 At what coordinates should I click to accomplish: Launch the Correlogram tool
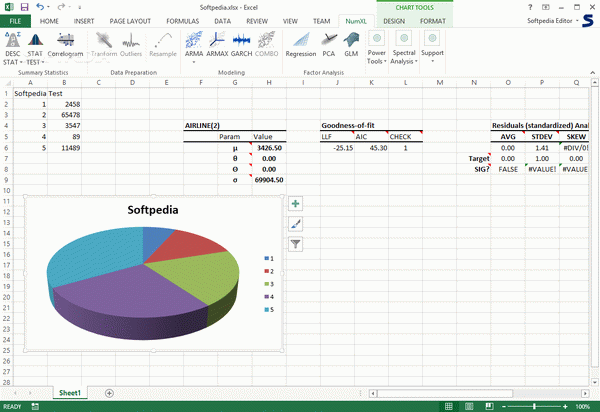click(x=65, y=45)
